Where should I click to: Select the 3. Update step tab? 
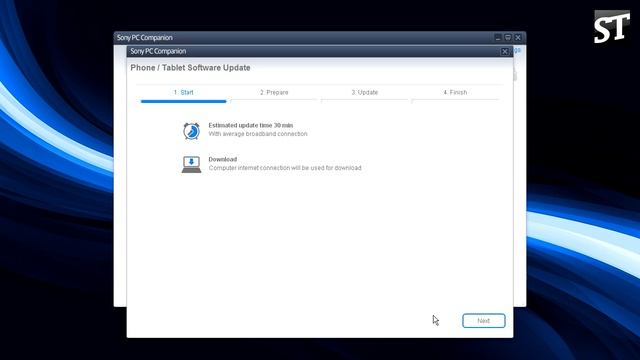[x=365, y=93]
